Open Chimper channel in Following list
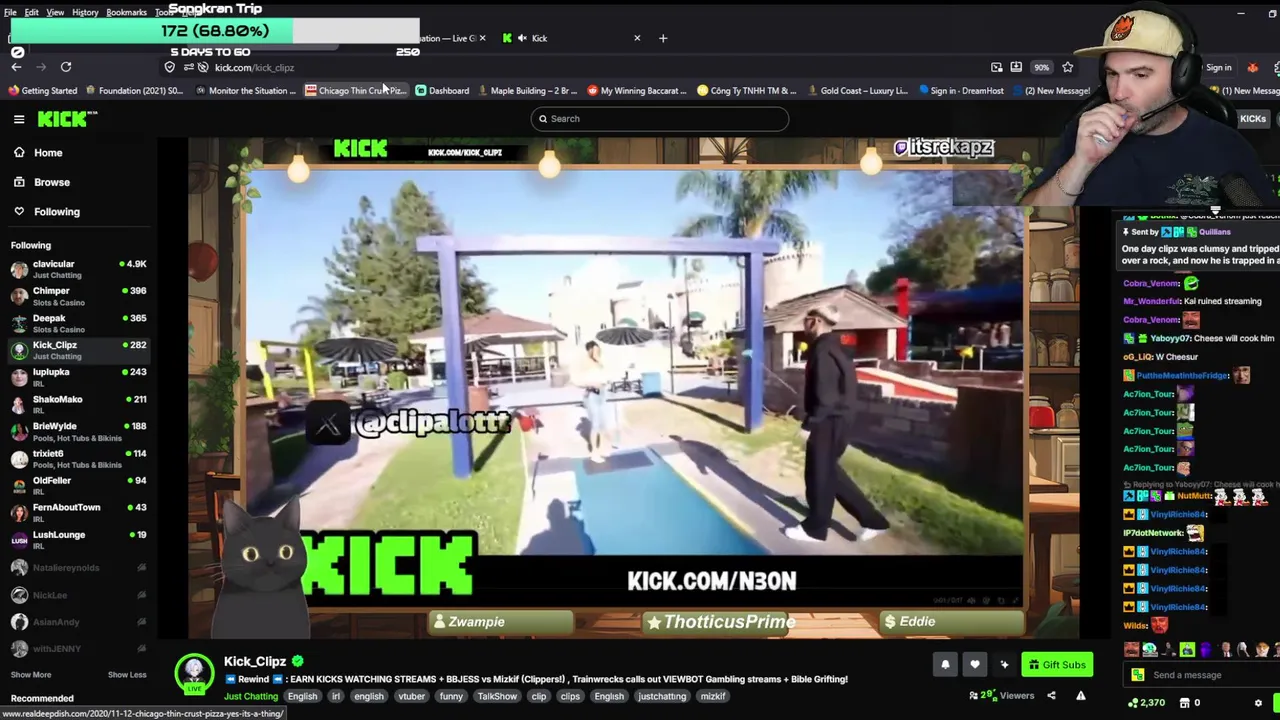 tap(78, 296)
